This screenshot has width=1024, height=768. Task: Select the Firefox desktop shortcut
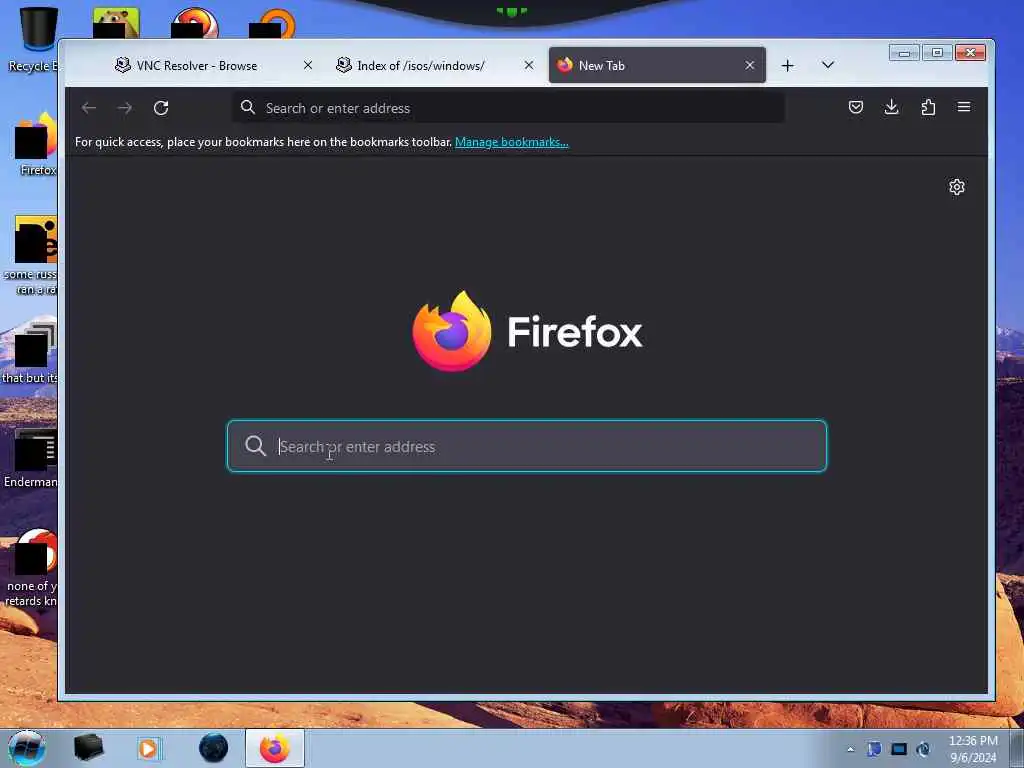tap(36, 144)
